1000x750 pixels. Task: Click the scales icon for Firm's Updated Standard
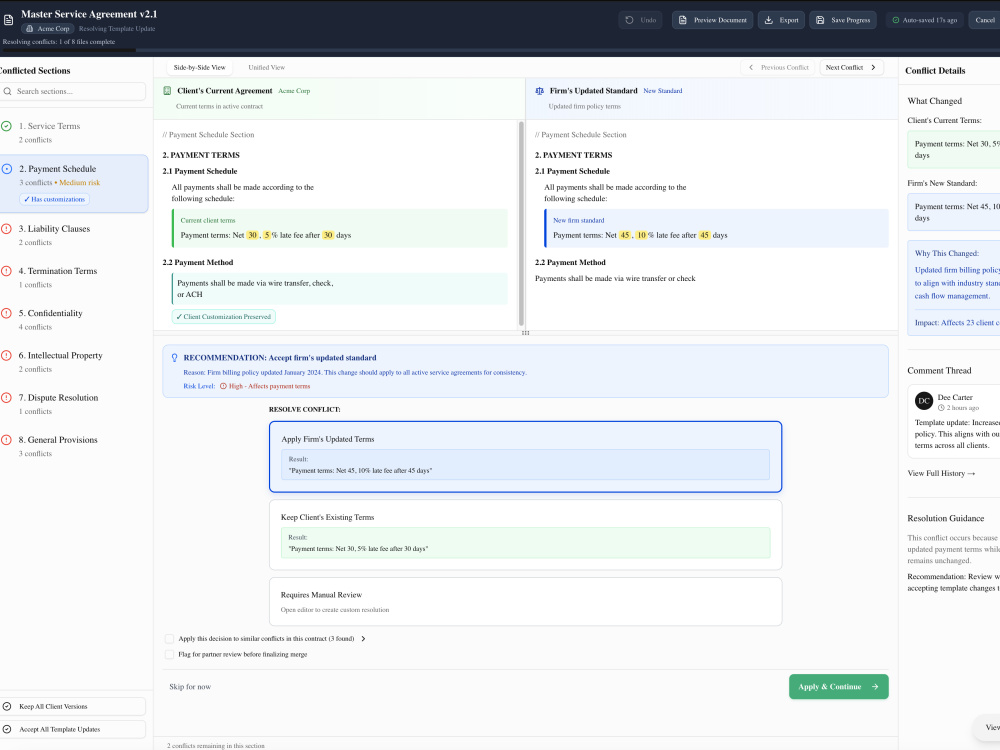540,91
